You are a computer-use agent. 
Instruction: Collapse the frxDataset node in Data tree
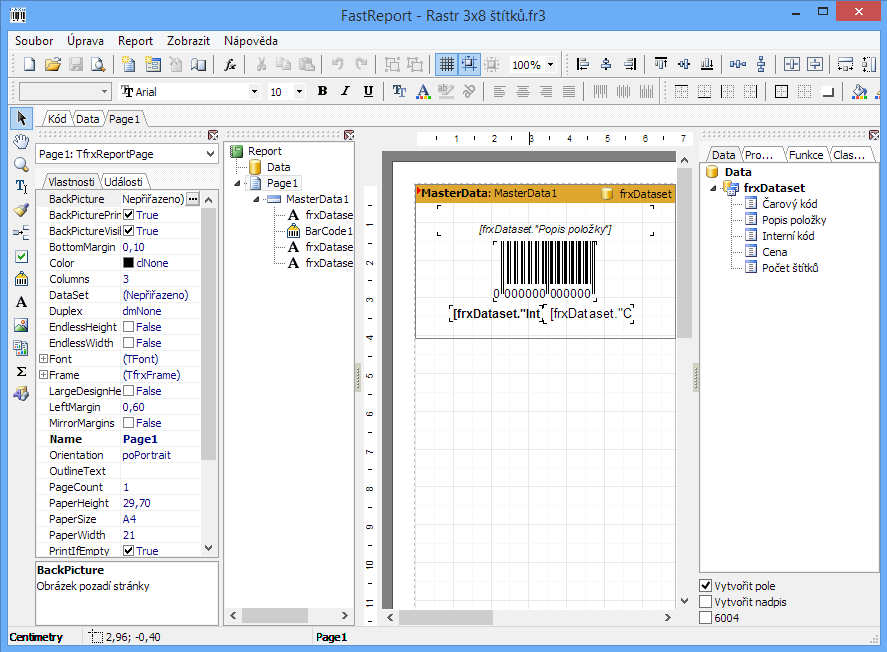point(713,188)
